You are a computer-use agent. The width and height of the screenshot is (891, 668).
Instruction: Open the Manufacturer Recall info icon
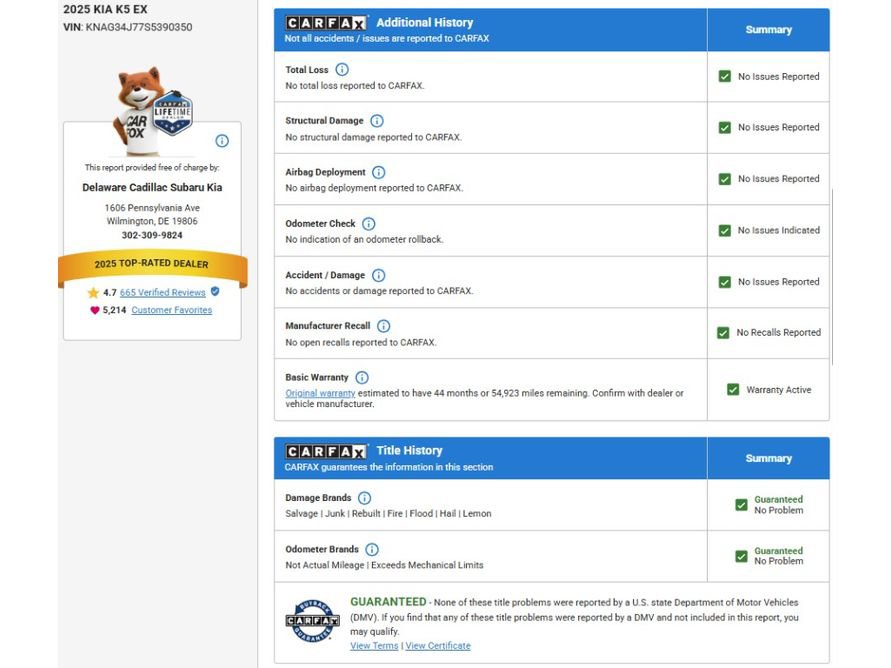coord(384,326)
